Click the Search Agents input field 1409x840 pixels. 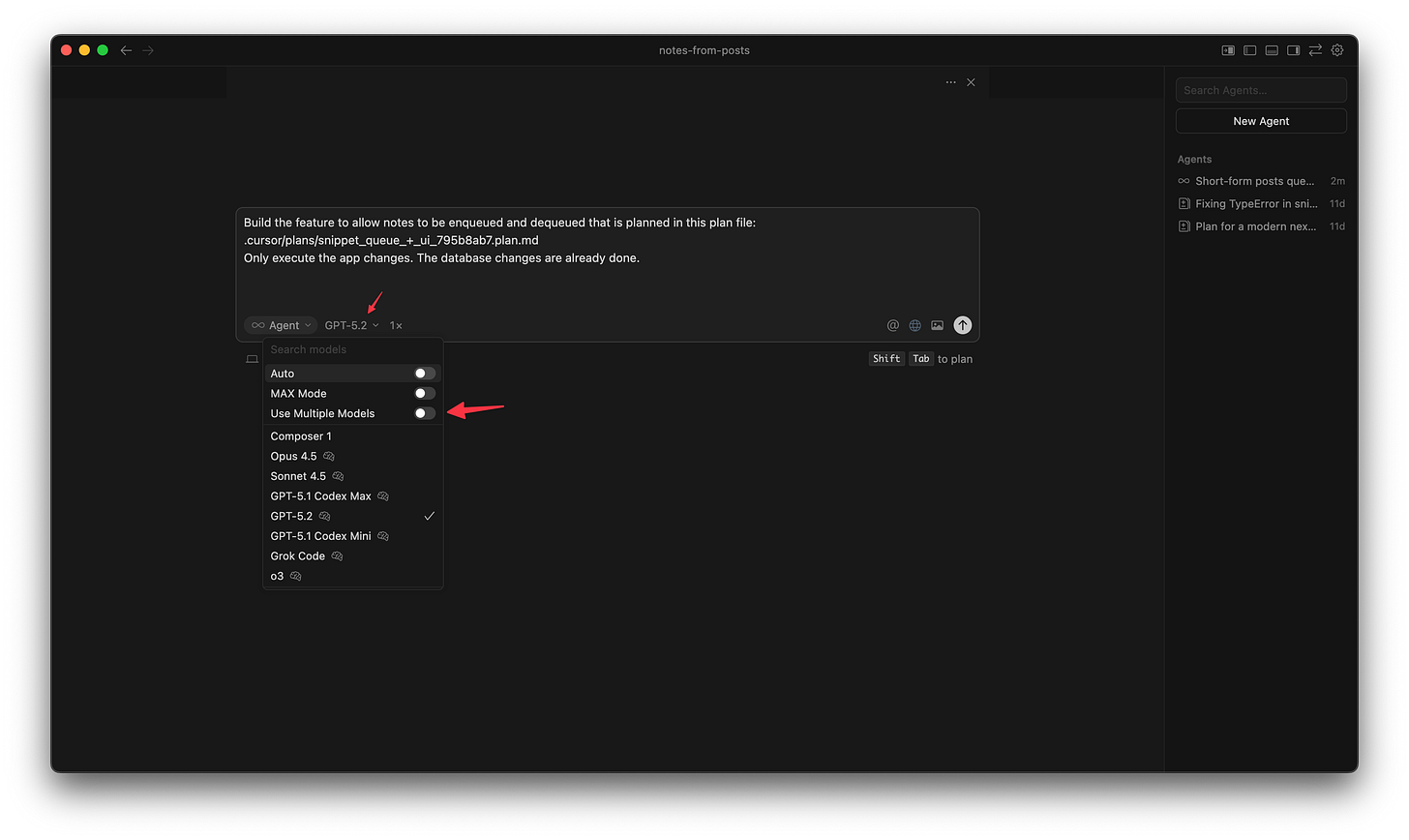tap(1261, 90)
